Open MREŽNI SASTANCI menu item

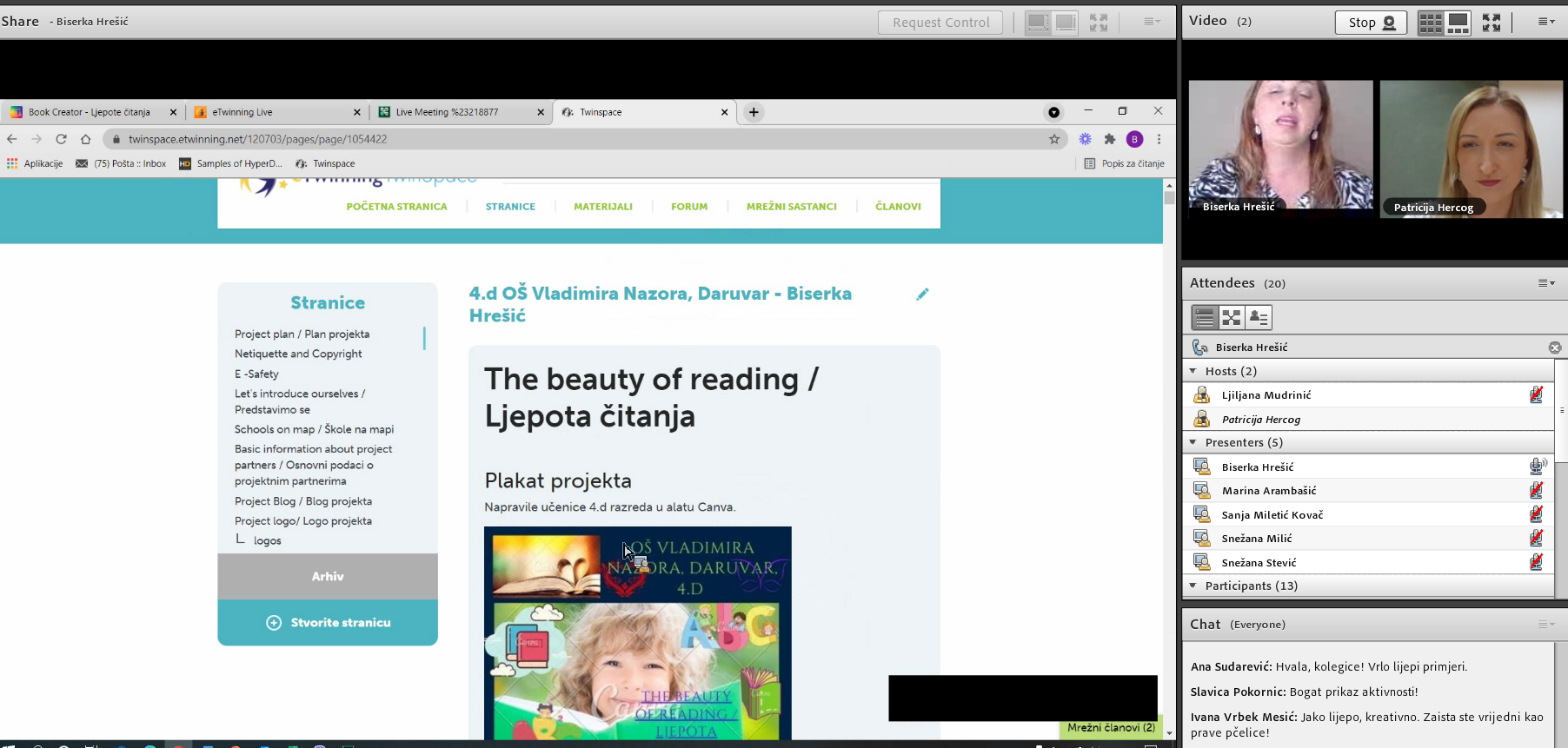click(792, 207)
